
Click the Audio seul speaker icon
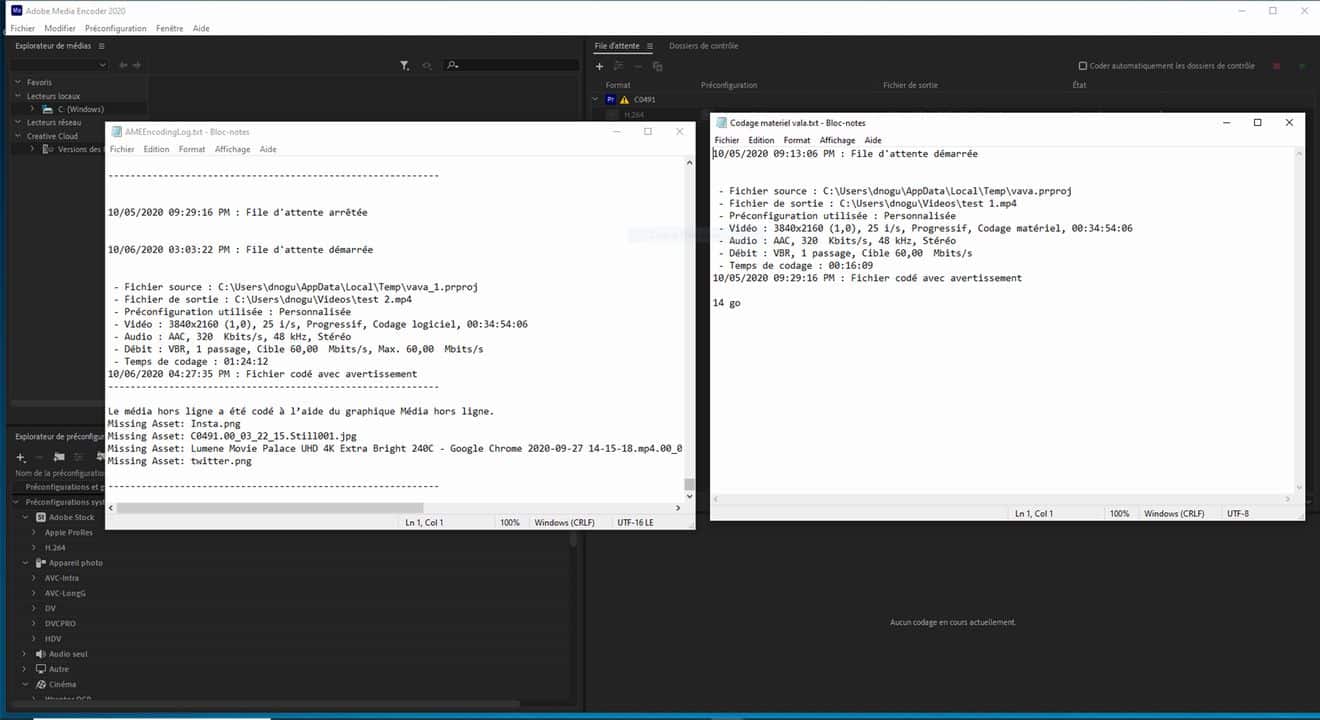click(41, 654)
